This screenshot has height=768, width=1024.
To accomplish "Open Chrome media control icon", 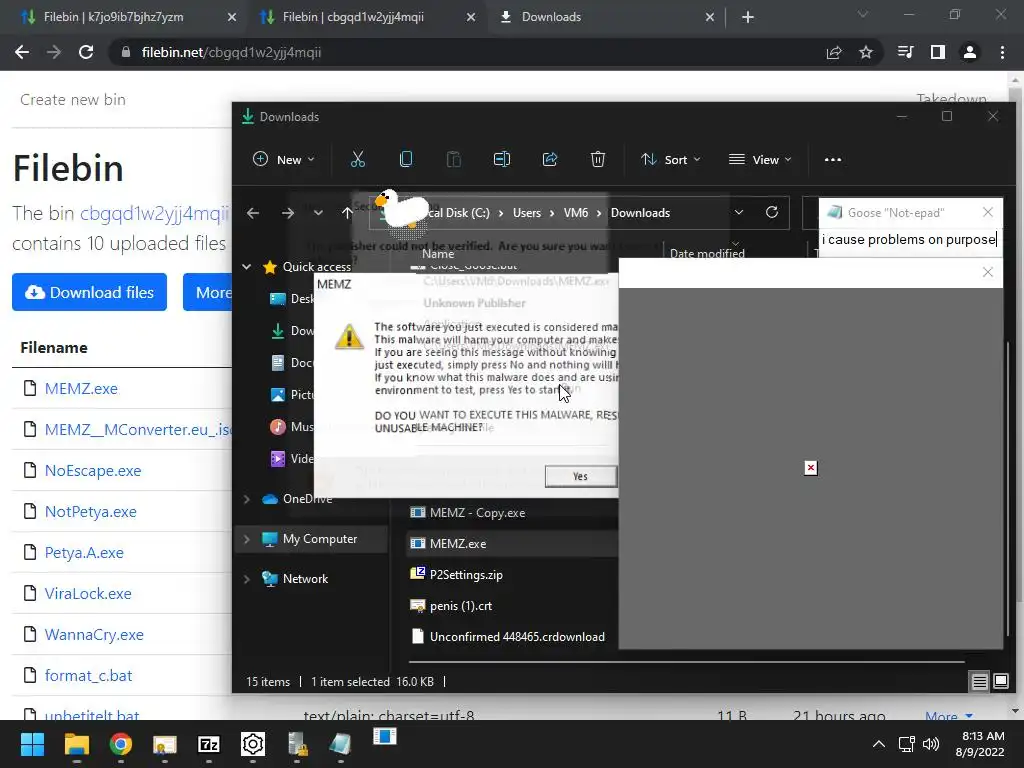I will [906, 52].
